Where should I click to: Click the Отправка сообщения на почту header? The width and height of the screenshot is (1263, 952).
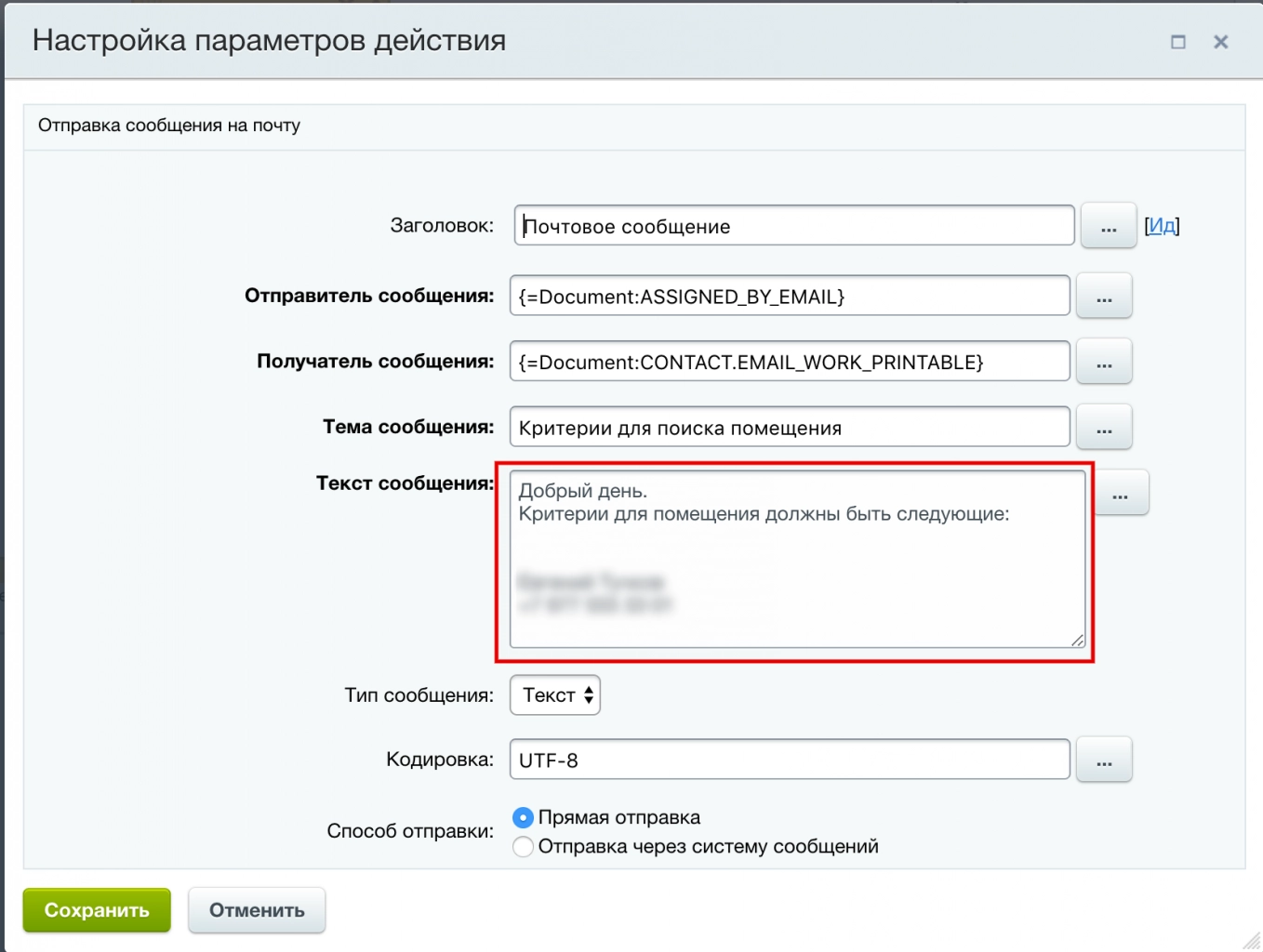168,126
